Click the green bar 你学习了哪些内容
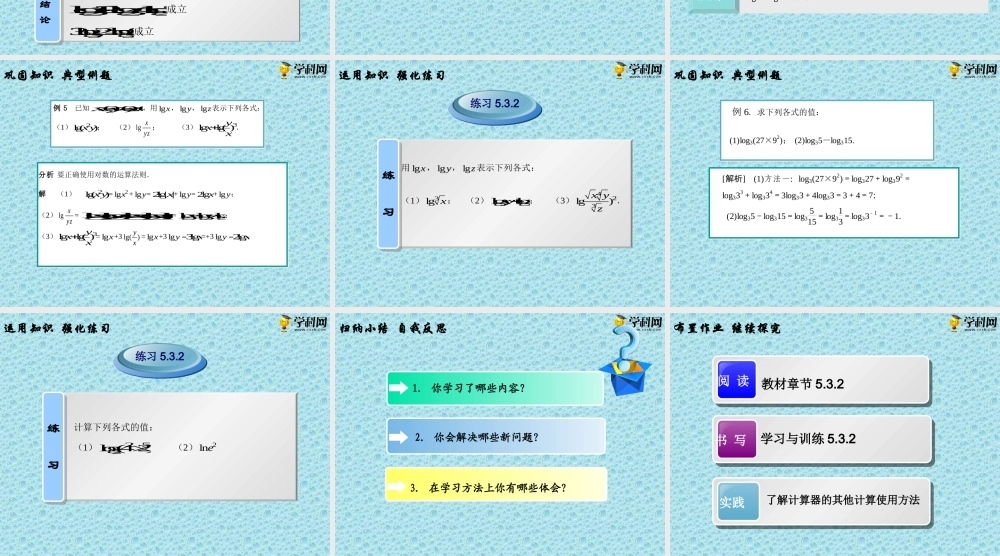The width and height of the screenshot is (1000, 556). (x=495, y=388)
